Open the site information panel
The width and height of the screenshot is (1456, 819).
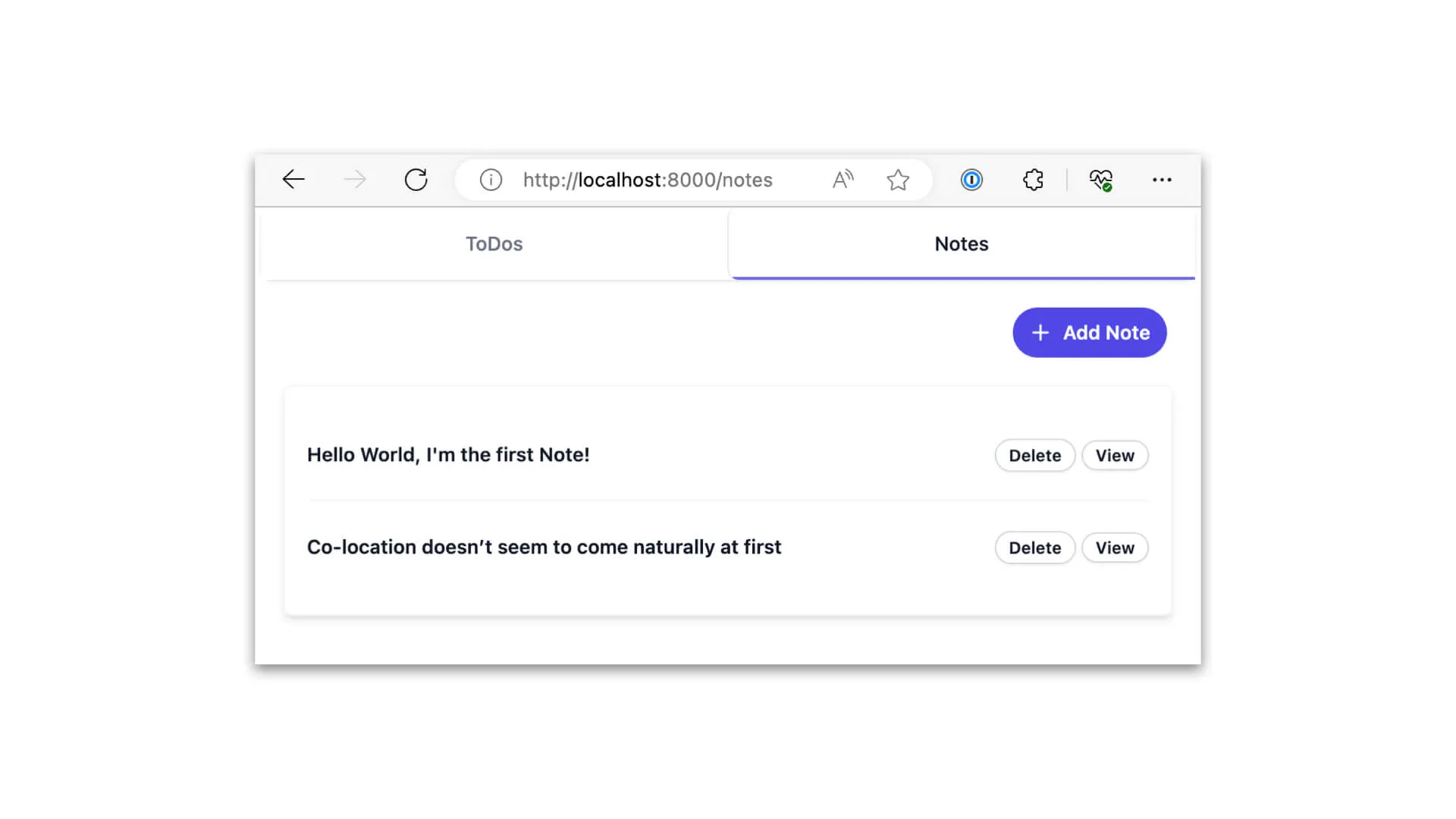490,180
